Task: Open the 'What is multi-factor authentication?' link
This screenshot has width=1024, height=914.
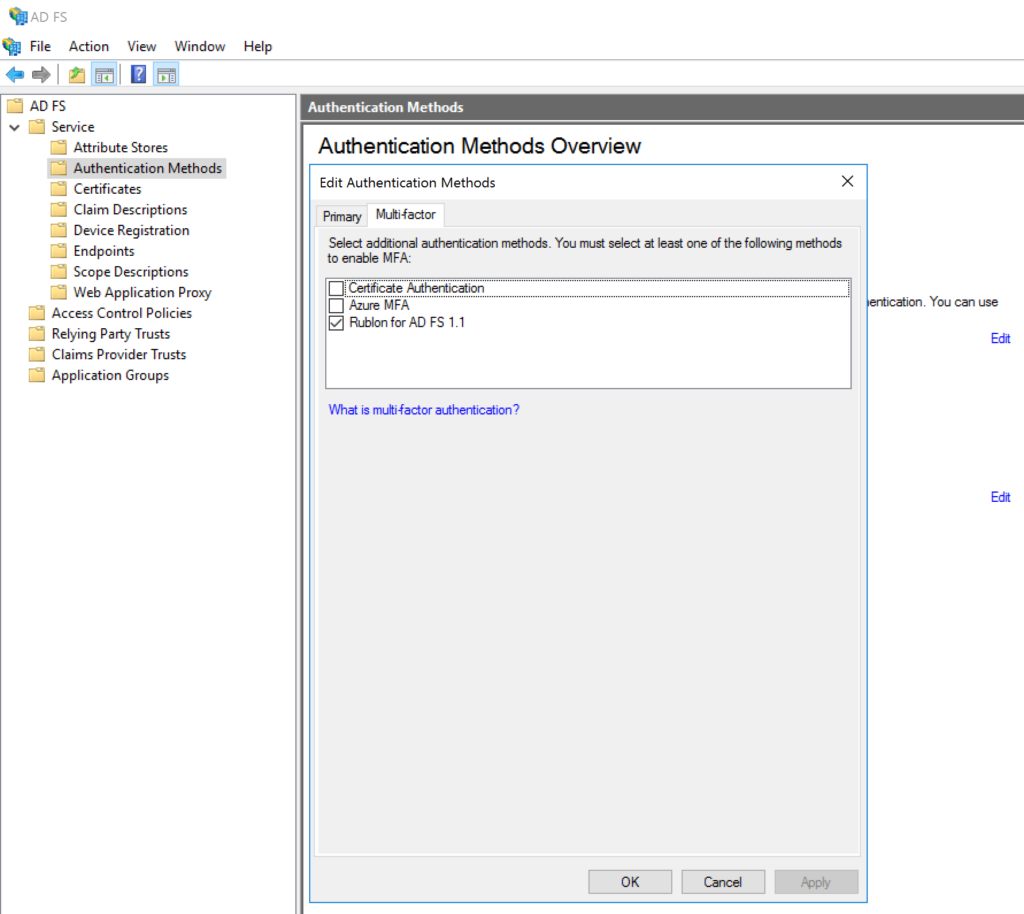Action: click(424, 410)
